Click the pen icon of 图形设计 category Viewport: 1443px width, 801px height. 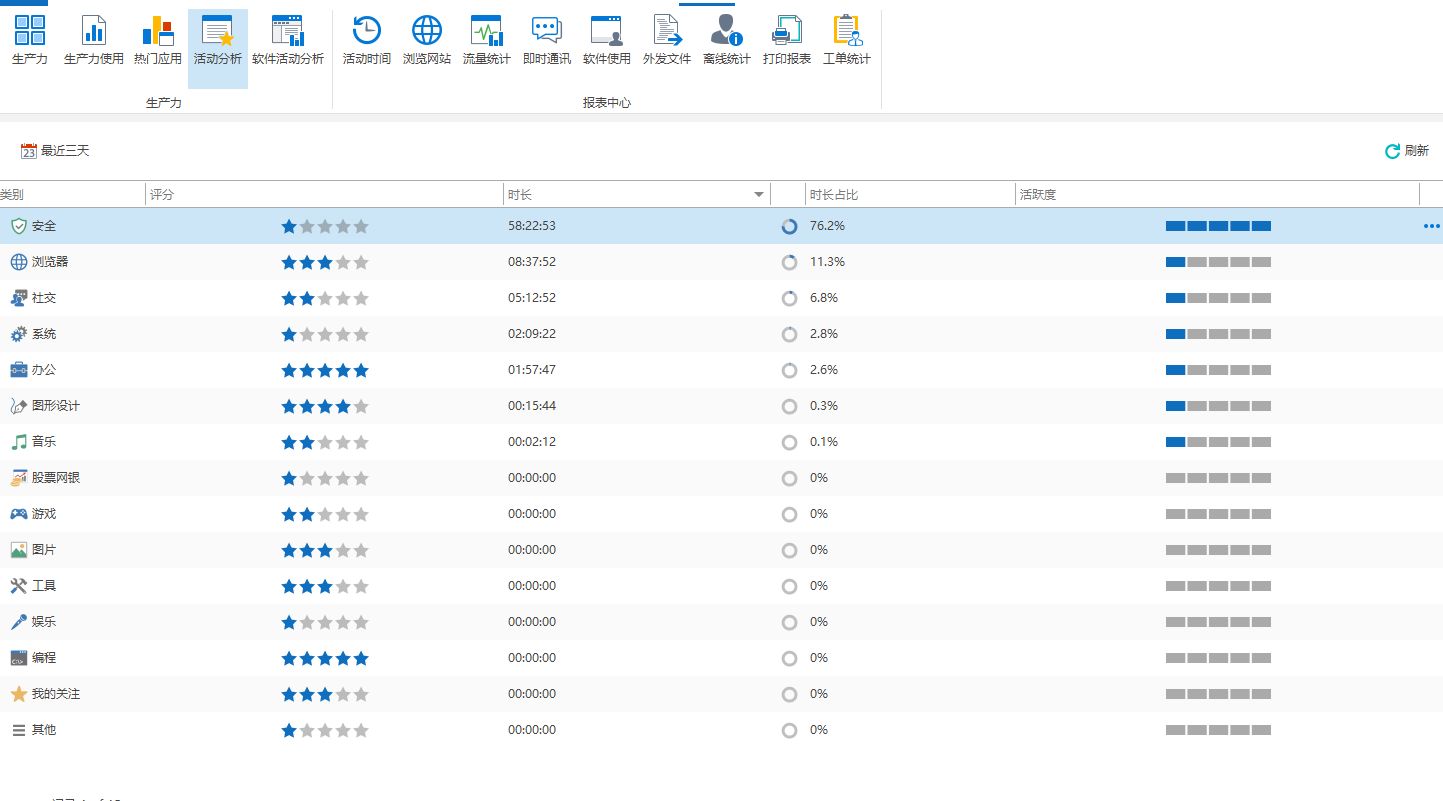coord(19,406)
